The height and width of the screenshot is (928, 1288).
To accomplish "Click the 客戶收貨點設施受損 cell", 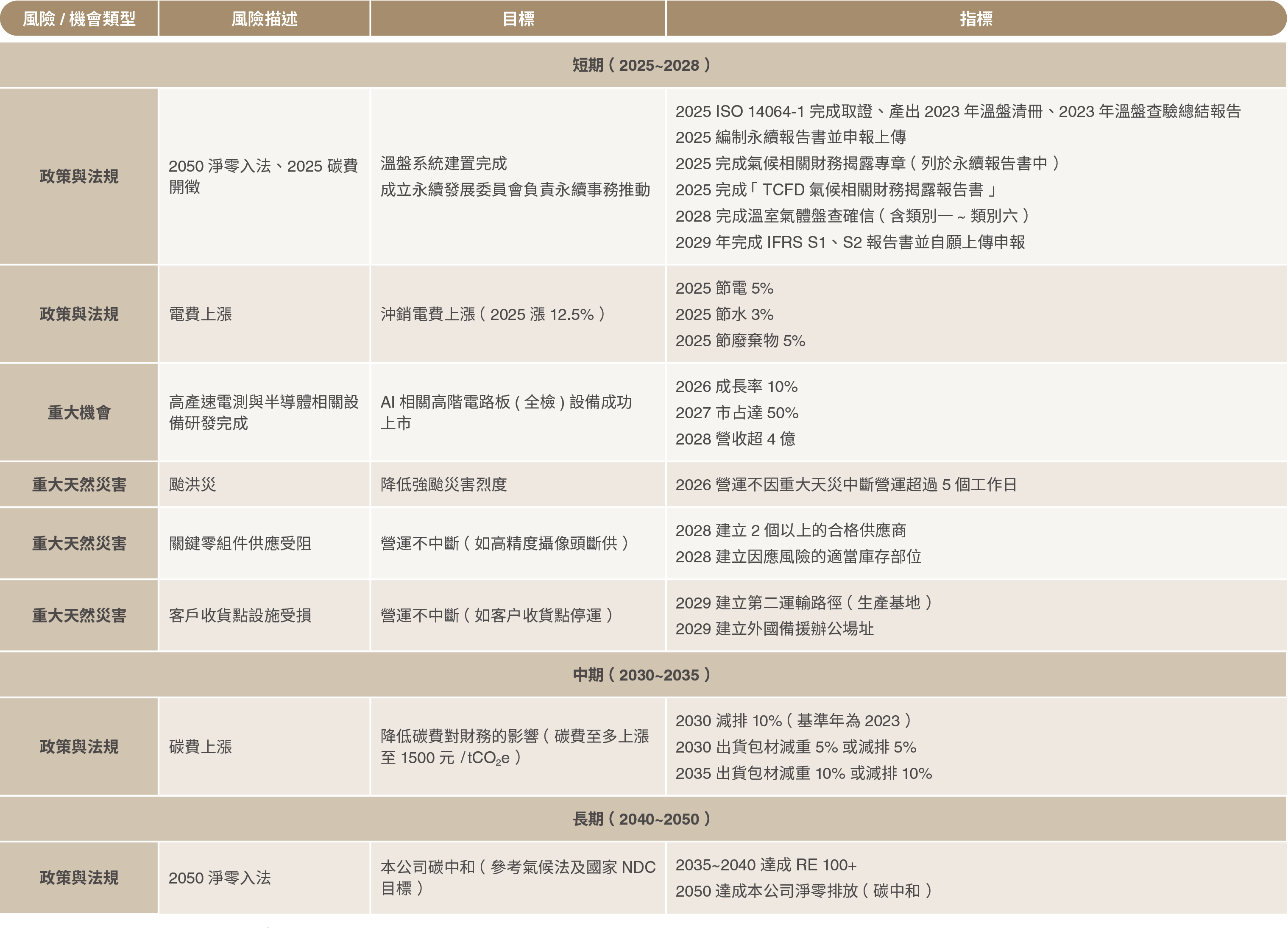I will click(x=240, y=616).
